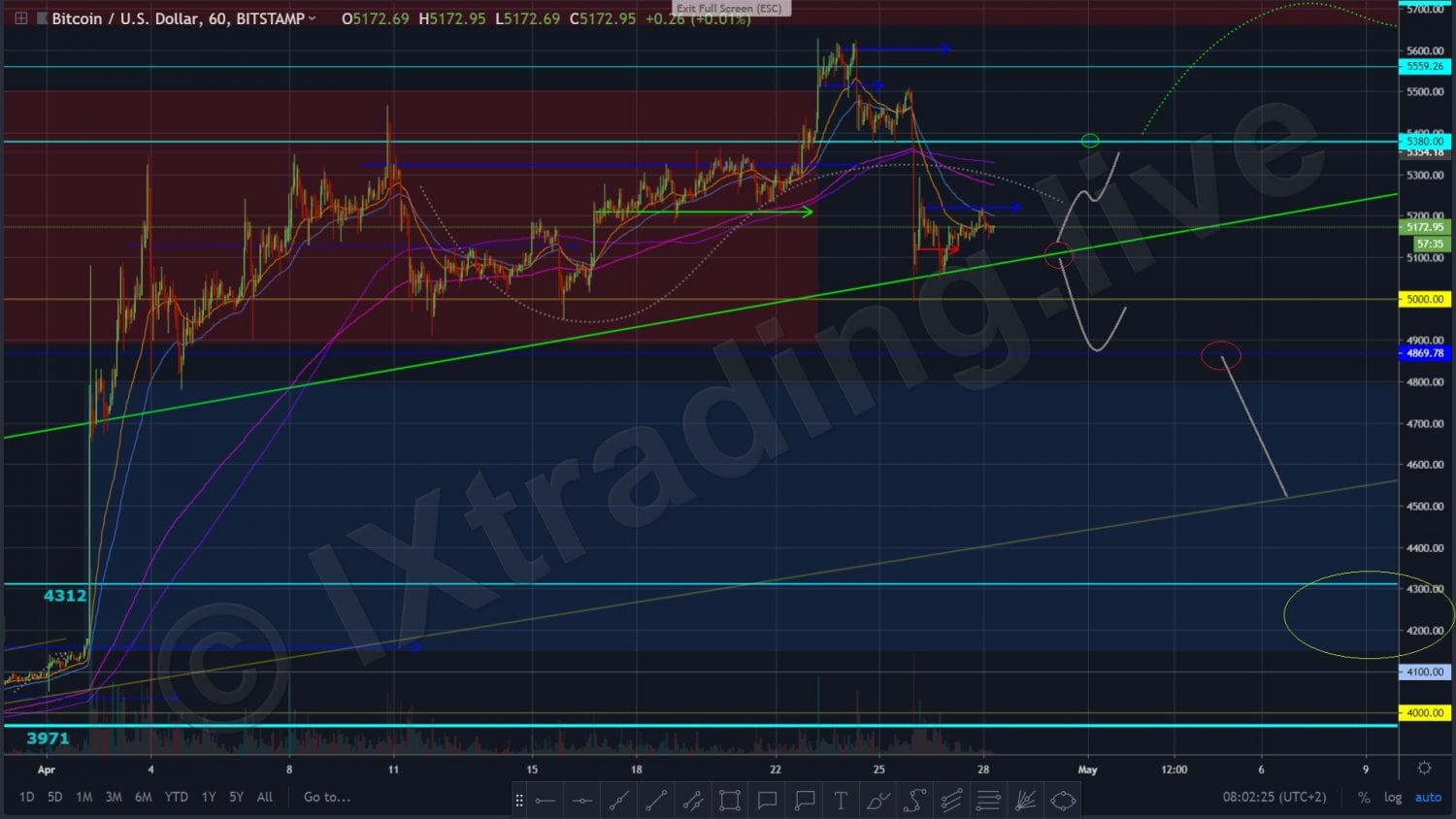Activate the brush drawing tool
This screenshot has width=1456, height=819.
coord(877,801)
